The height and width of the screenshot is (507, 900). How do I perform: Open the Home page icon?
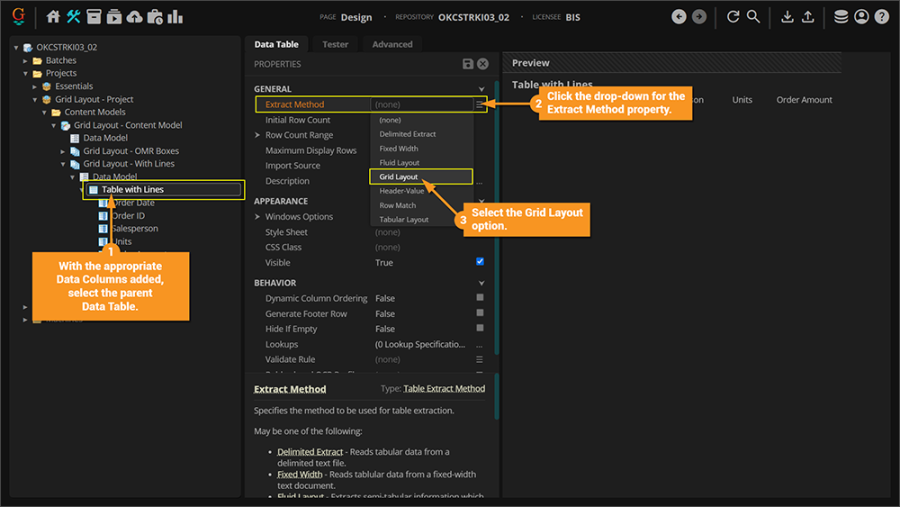coord(54,17)
